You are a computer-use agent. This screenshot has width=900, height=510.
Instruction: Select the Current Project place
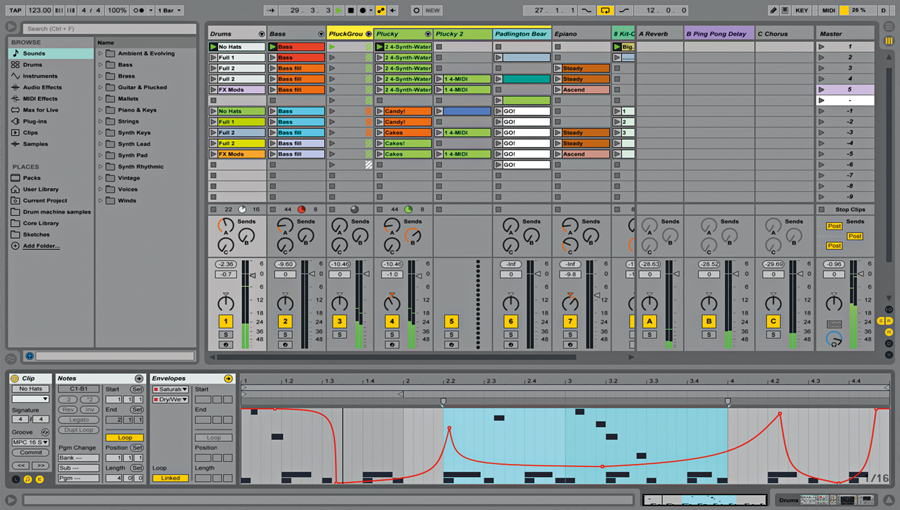pyautogui.click(x=44, y=201)
